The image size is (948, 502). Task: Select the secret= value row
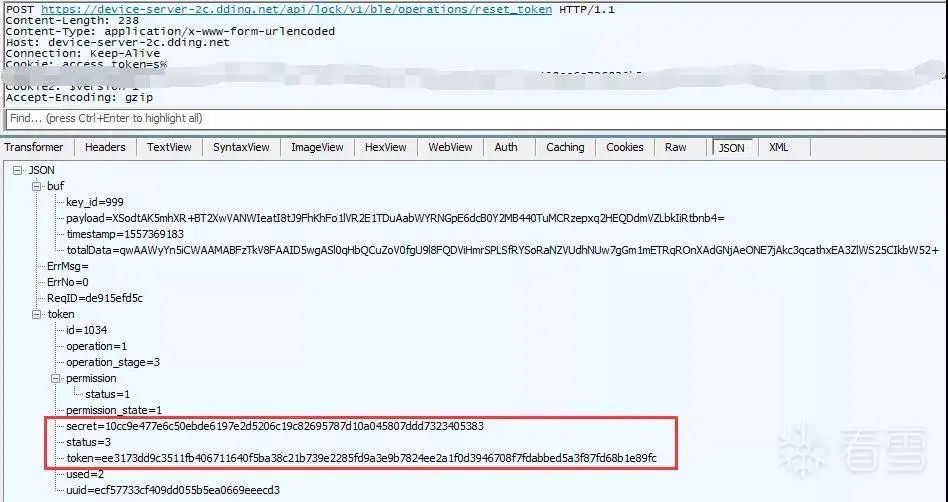click(x=275, y=426)
